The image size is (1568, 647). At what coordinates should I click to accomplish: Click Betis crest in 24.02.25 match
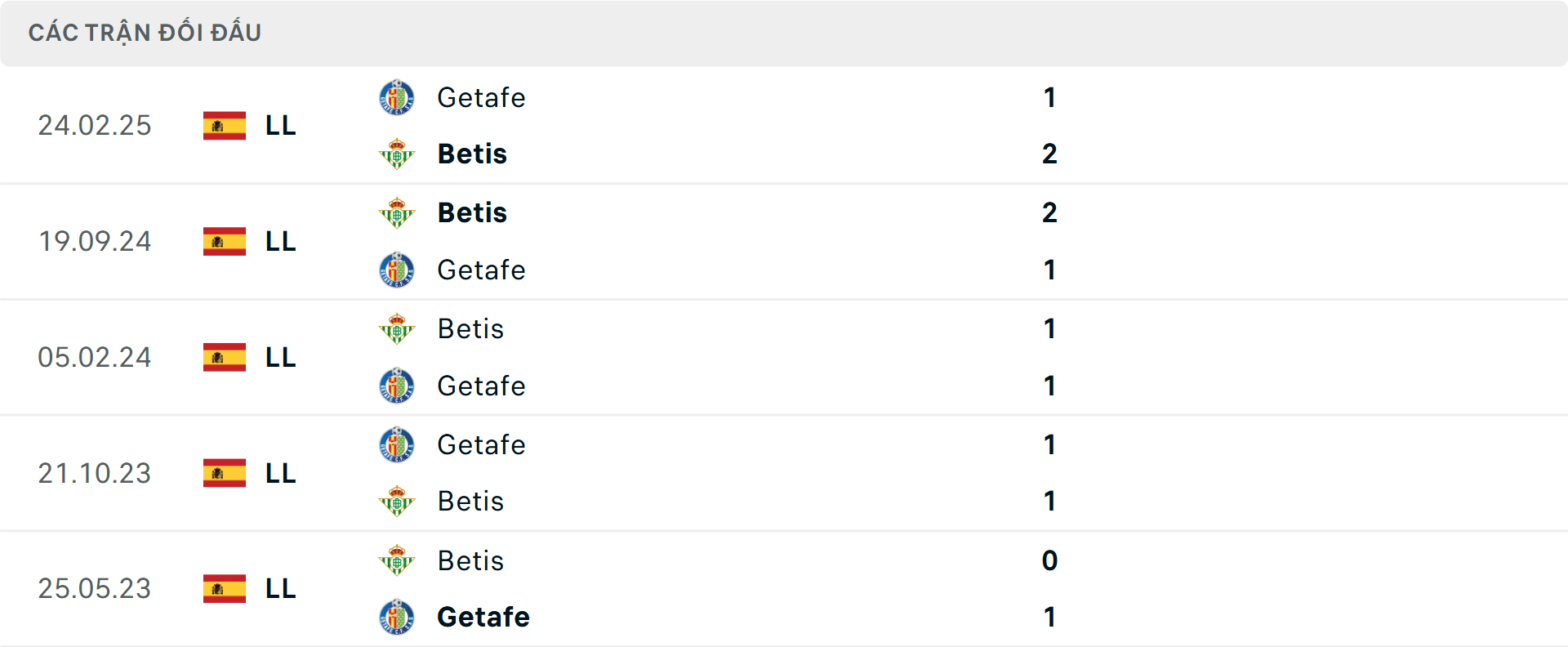pyautogui.click(x=397, y=154)
